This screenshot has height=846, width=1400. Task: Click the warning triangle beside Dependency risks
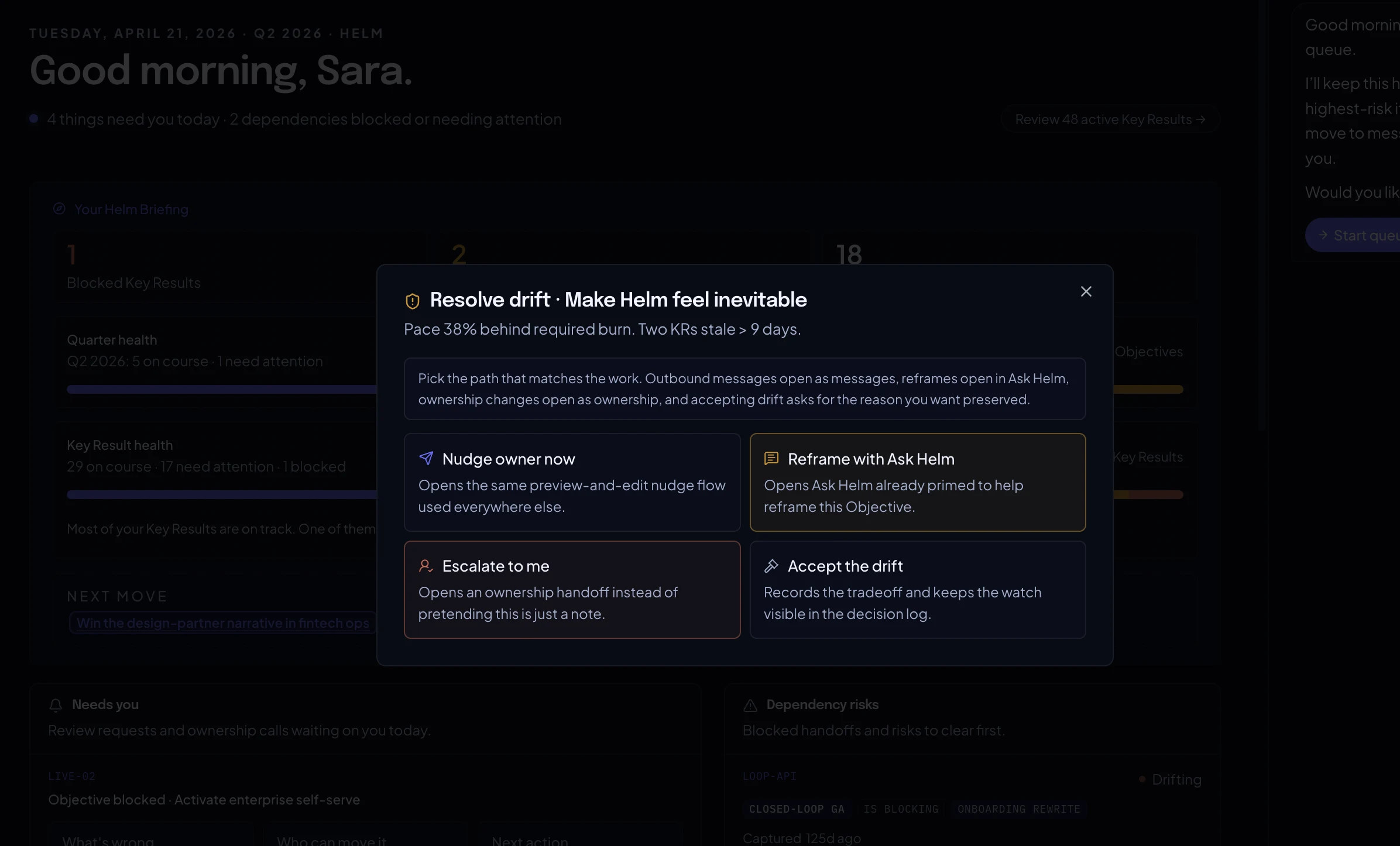[750, 705]
